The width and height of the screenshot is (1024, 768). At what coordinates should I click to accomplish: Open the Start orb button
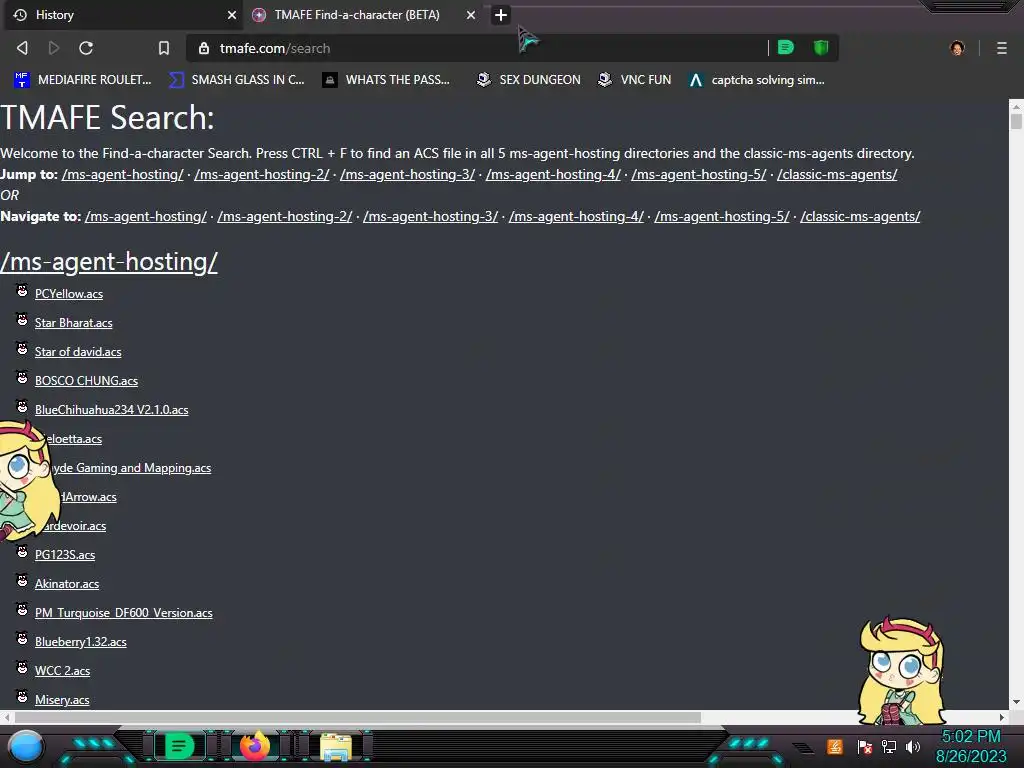26,746
